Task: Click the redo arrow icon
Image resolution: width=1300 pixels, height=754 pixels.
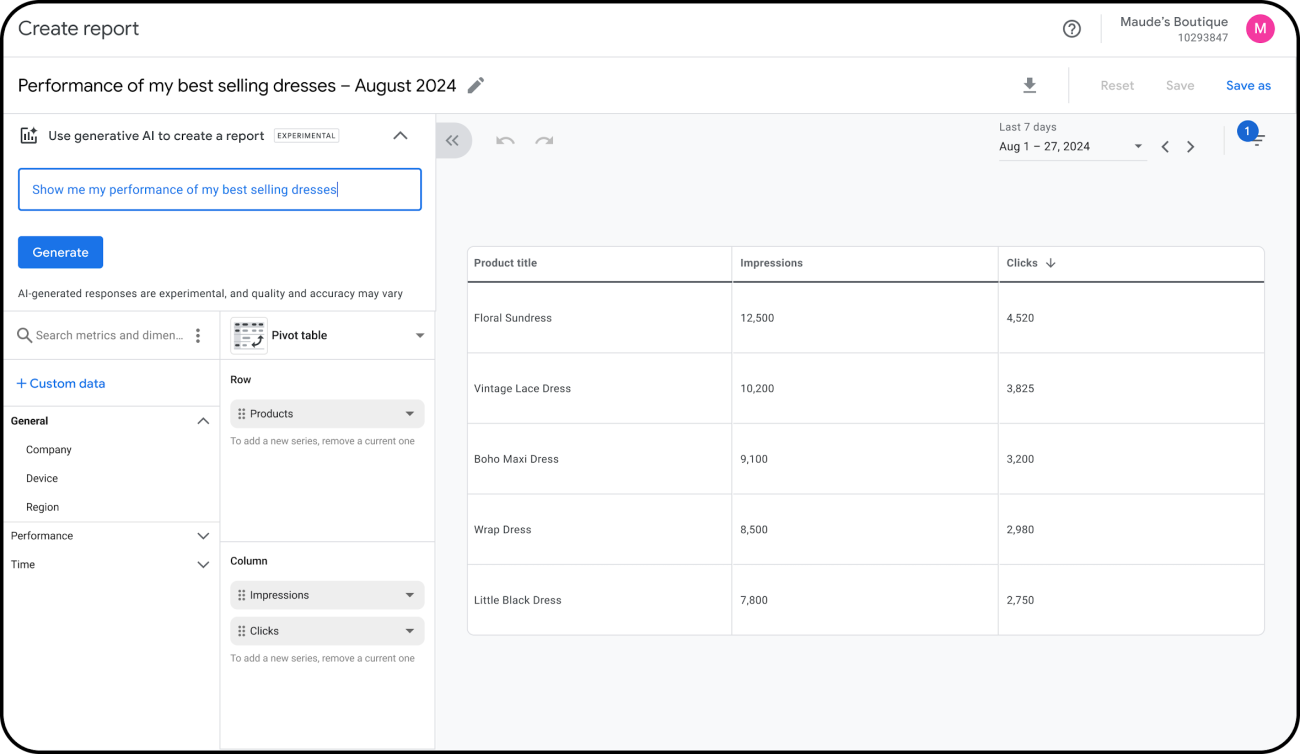Action: (x=544, y=141)
